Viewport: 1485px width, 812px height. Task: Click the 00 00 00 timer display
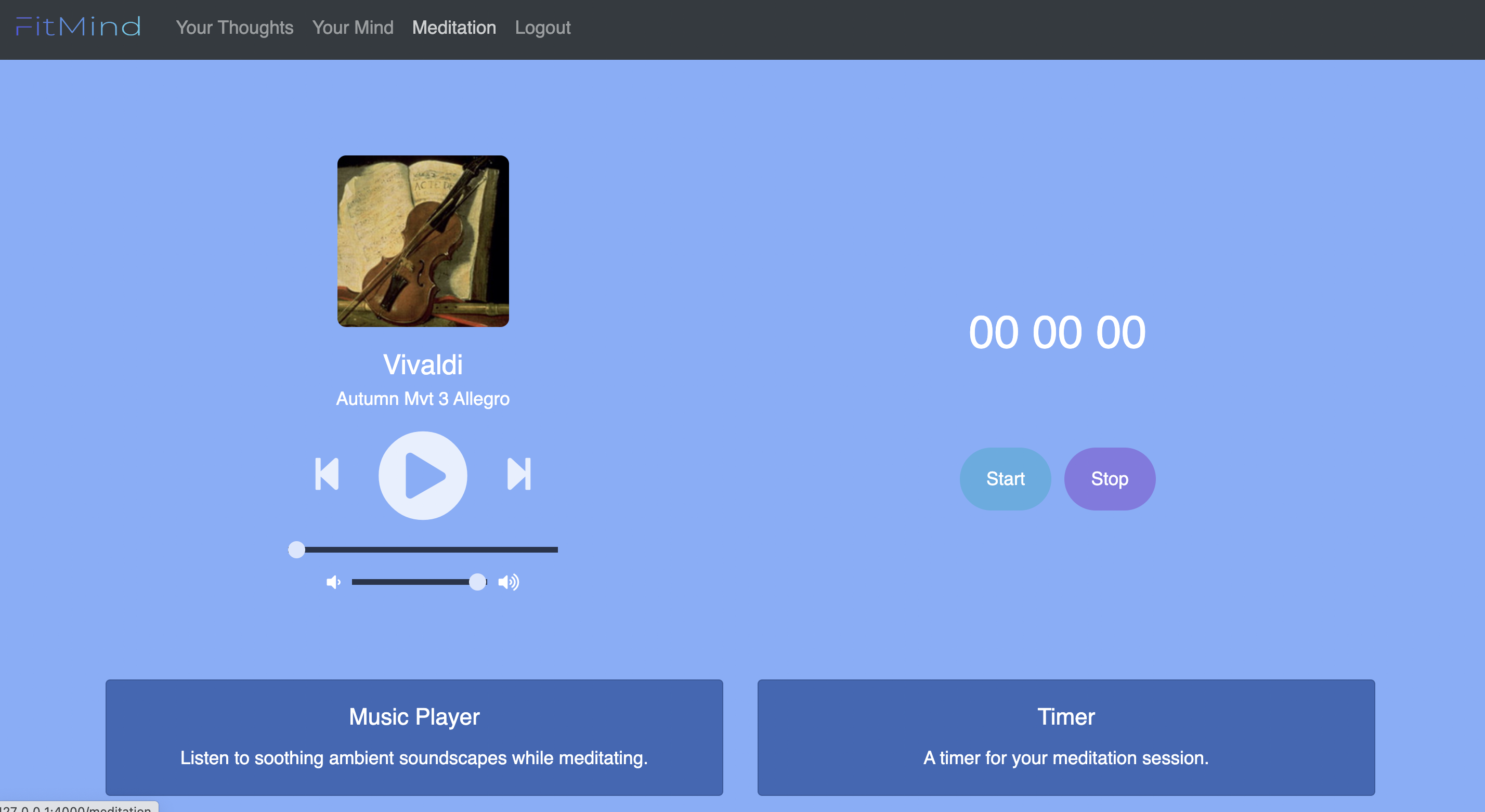pos(1057,333)
